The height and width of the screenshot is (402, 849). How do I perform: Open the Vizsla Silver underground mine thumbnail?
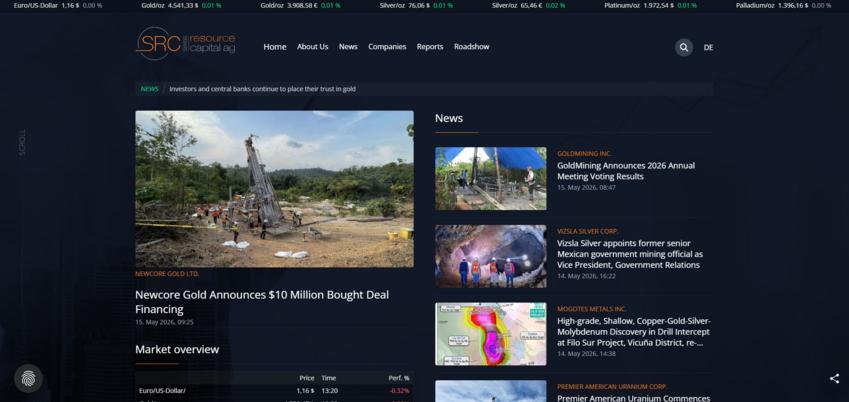(x=491, y=256)
